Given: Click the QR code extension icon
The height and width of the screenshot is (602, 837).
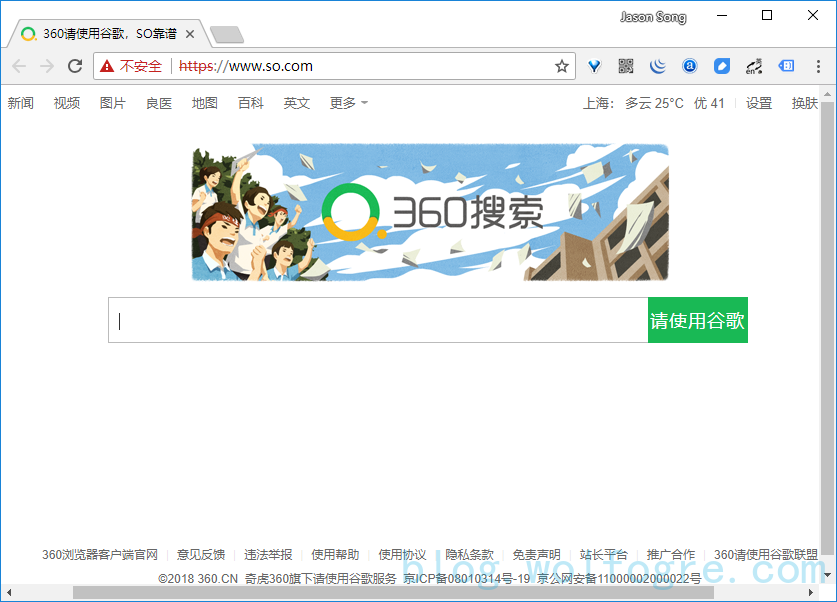Looking at the screenshot, I should (626, 66).
